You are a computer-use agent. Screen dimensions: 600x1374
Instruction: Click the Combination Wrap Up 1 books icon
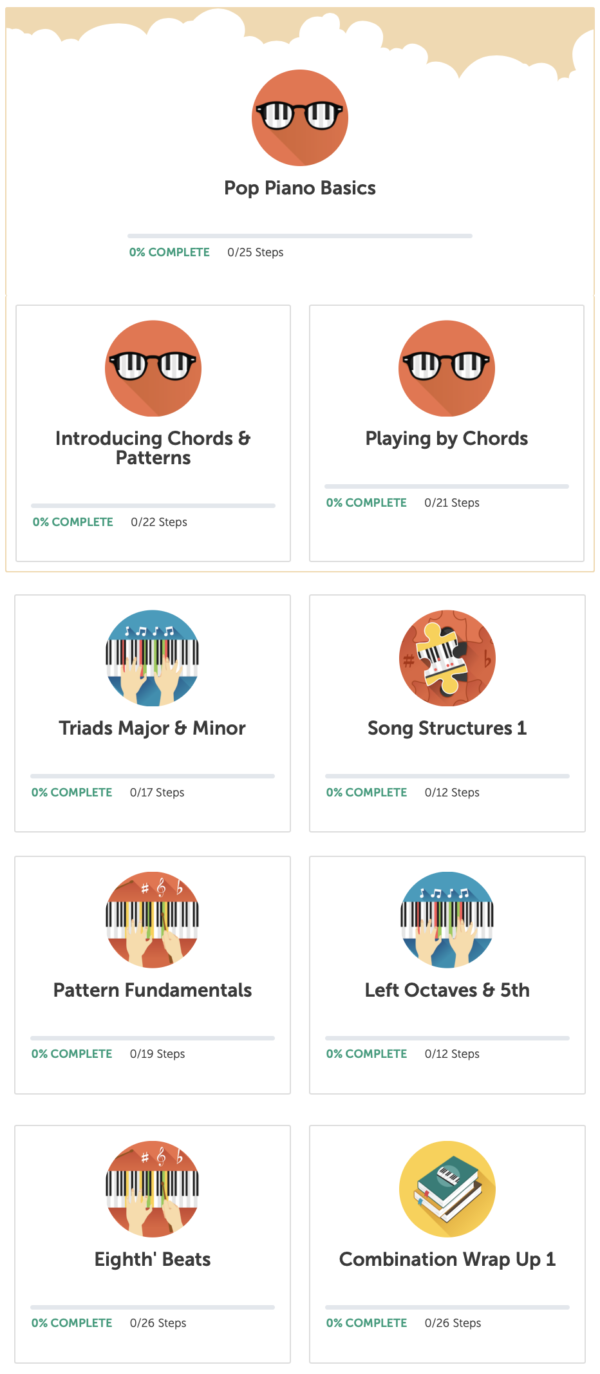pos(446,1190)
